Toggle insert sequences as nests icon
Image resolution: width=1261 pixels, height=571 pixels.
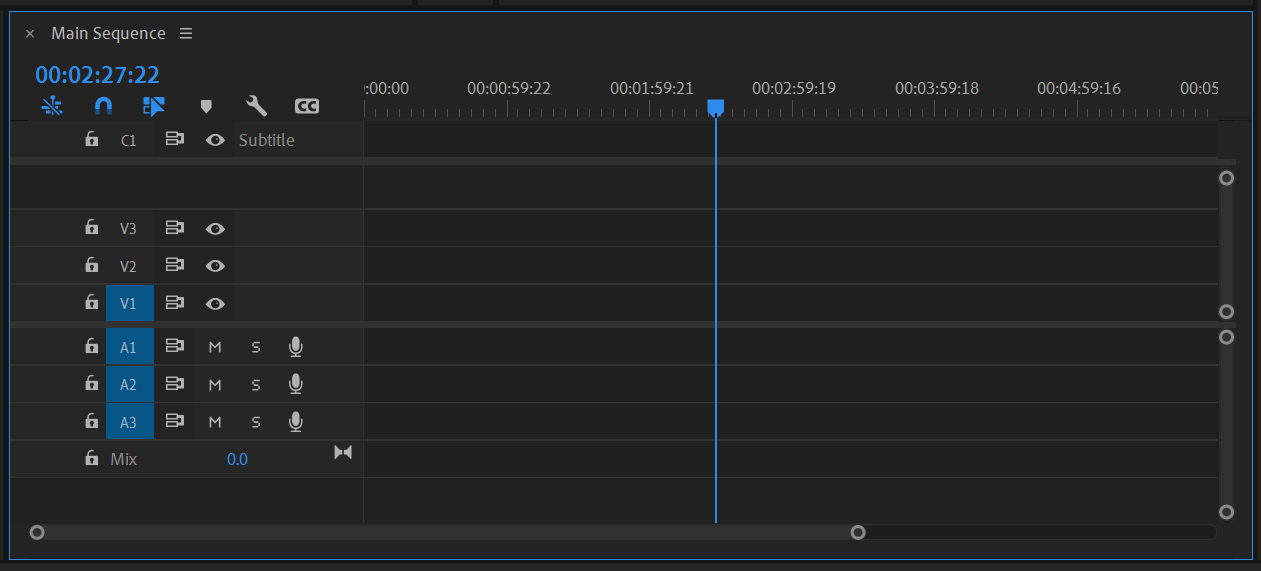[x=52, y=105]
